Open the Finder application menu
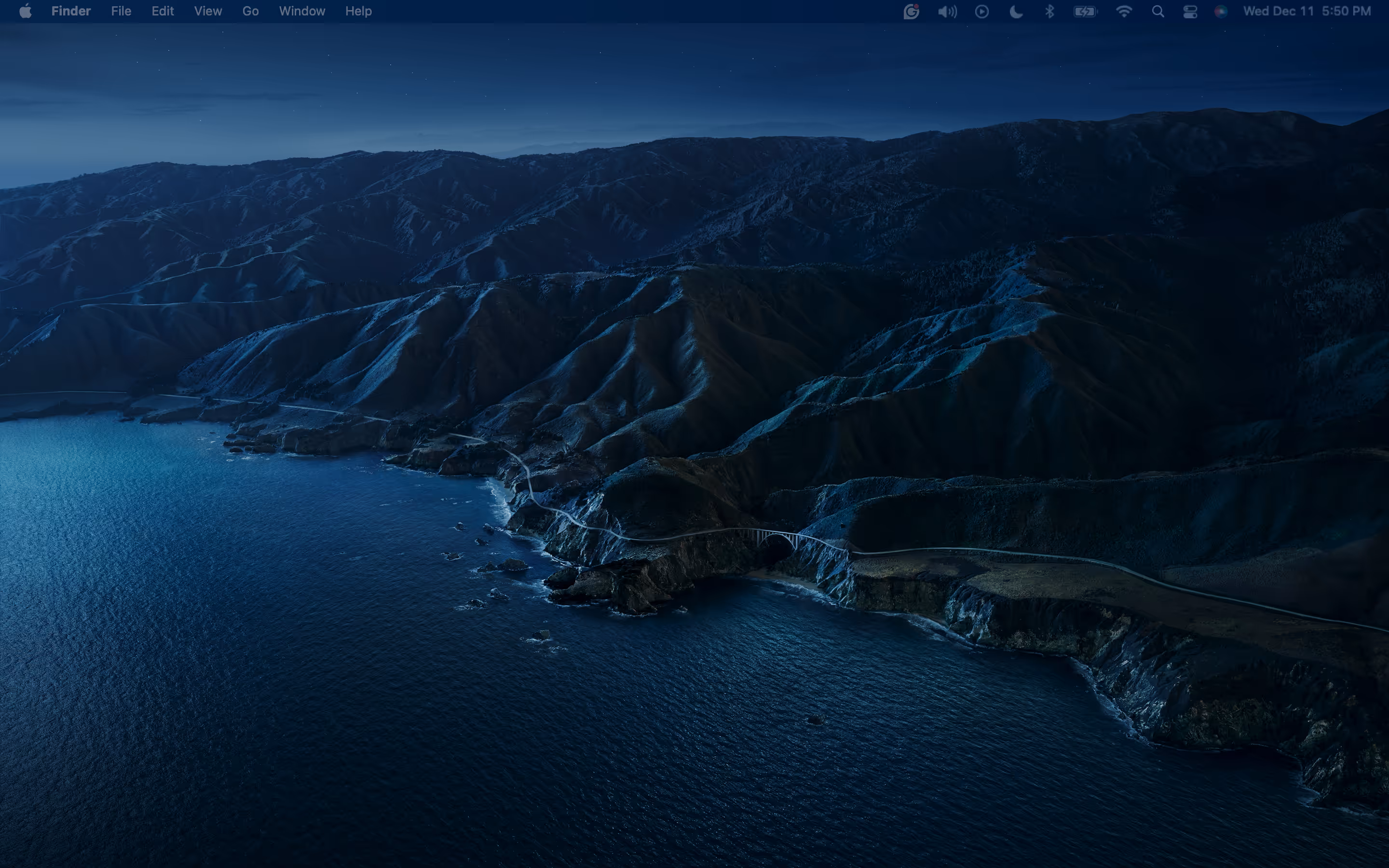Image resolution: width=1389 pixels, height=868 pixels. [x=70, y=11]
